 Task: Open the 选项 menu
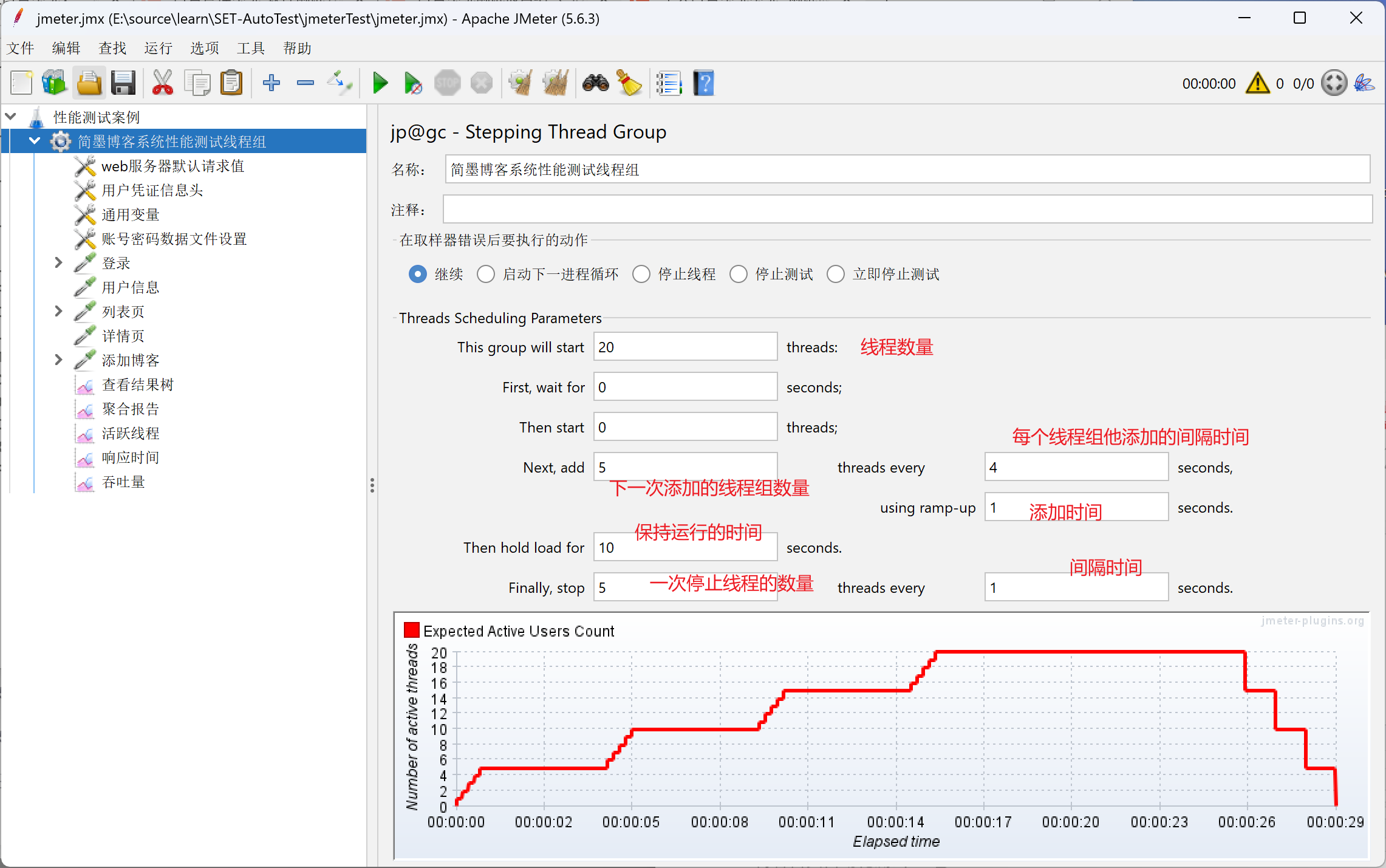[x=205, y=48]
